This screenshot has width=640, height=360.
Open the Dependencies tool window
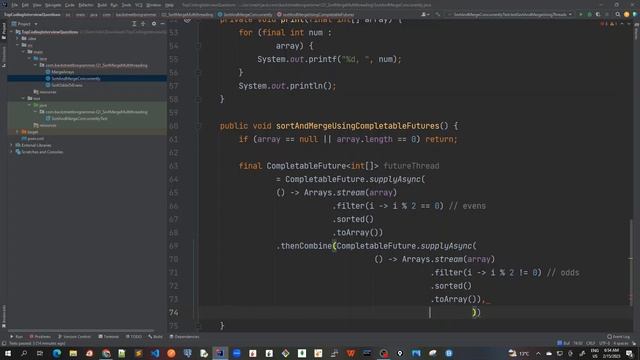(x=184, y=337)
